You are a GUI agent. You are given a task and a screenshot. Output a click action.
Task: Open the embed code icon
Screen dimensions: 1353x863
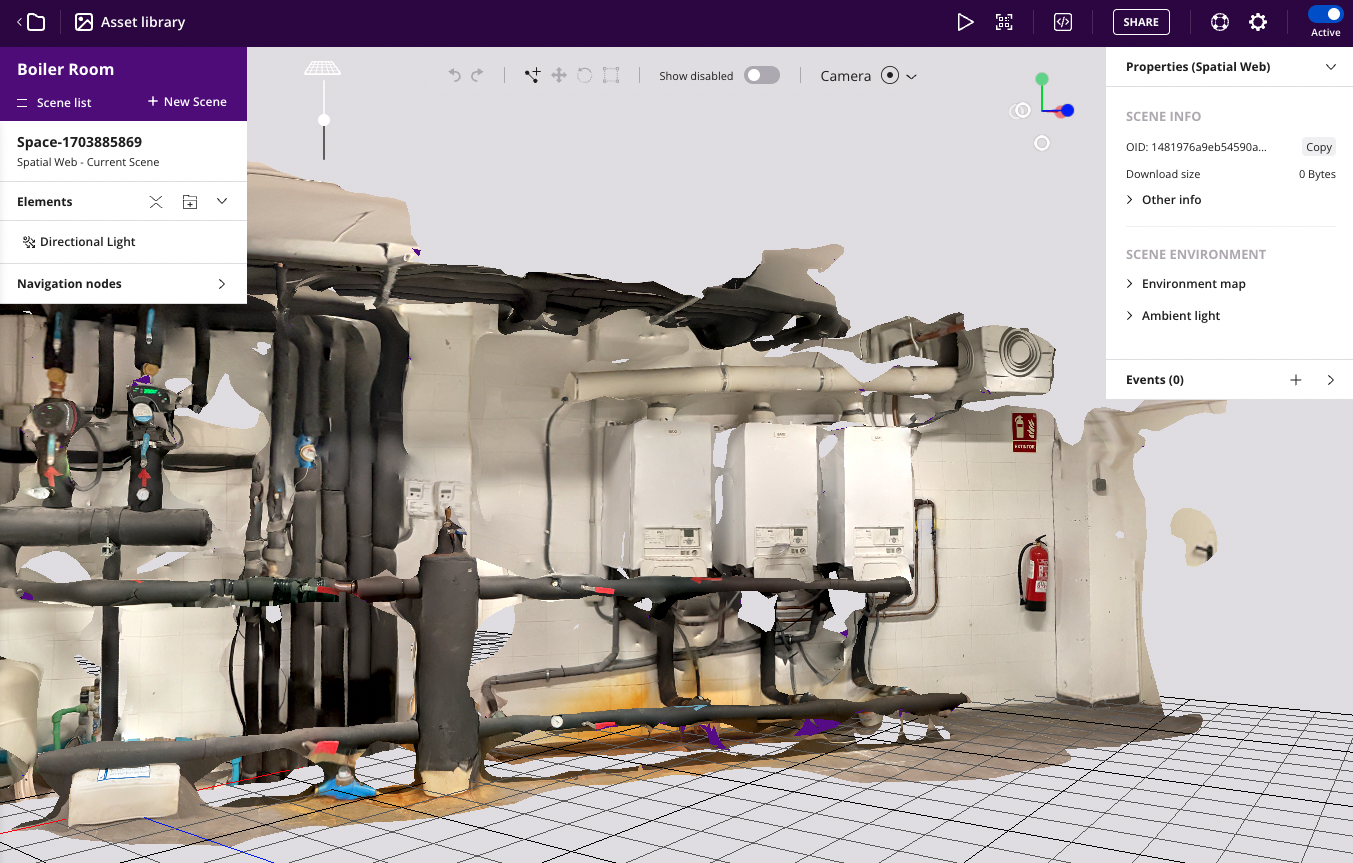[x=1063, y=22]
